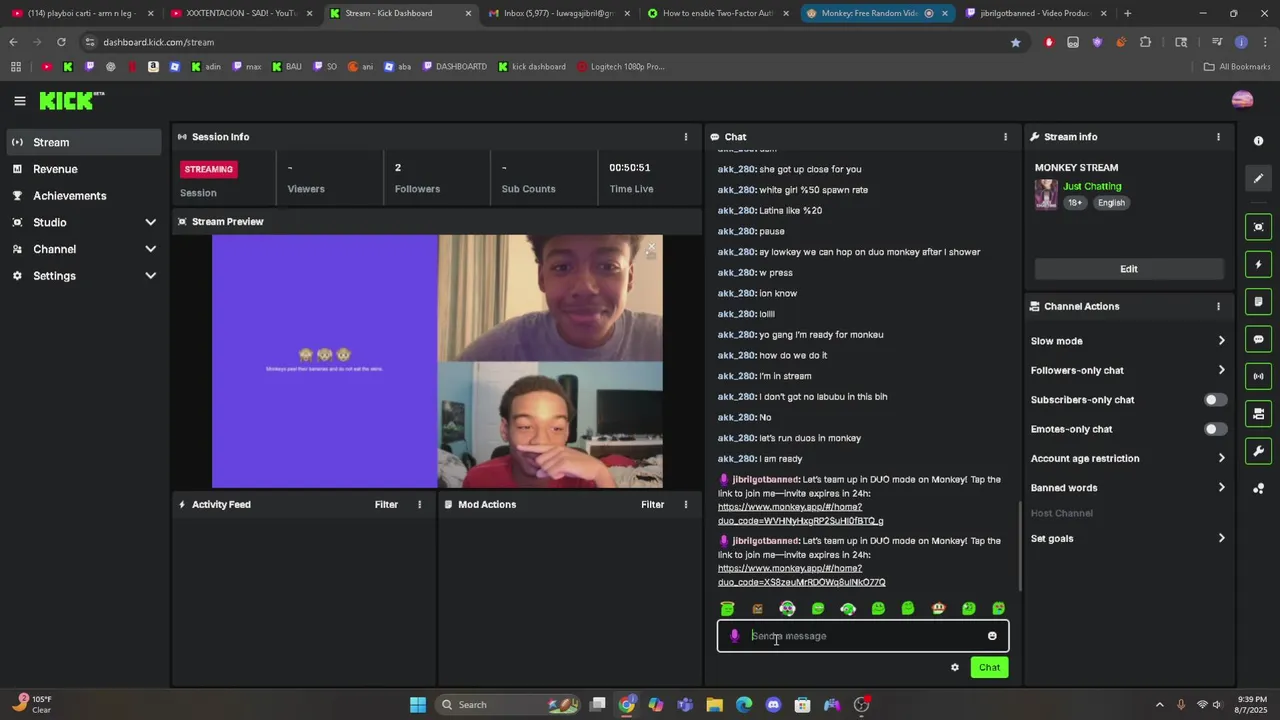Open second monkey.app duo invite link
1280x720 pixels.
(801, 575)
